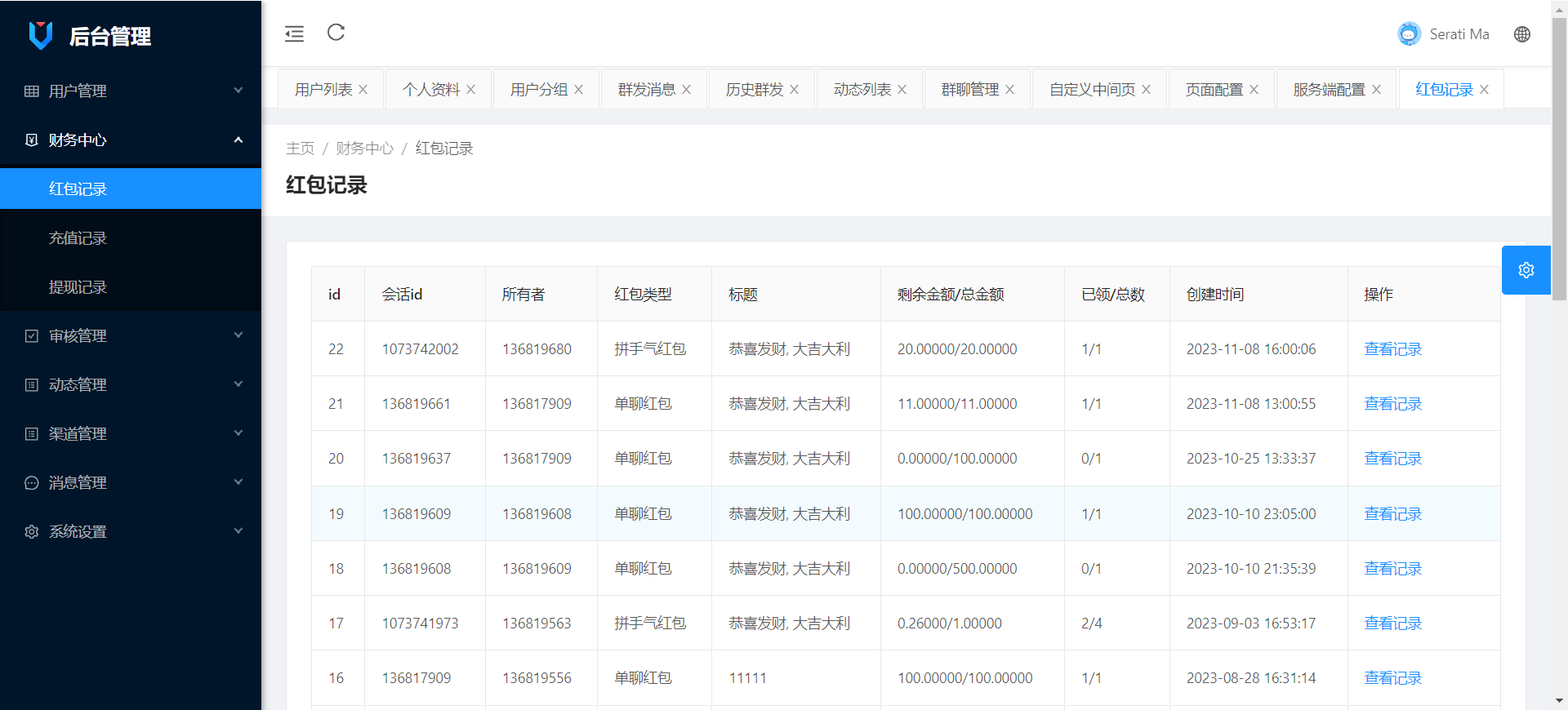Image resolution: width=1568 pixels, height=710 pixels.
Task: Collapse the sidebar with the menu fold icon
Action: coord(294,33)
